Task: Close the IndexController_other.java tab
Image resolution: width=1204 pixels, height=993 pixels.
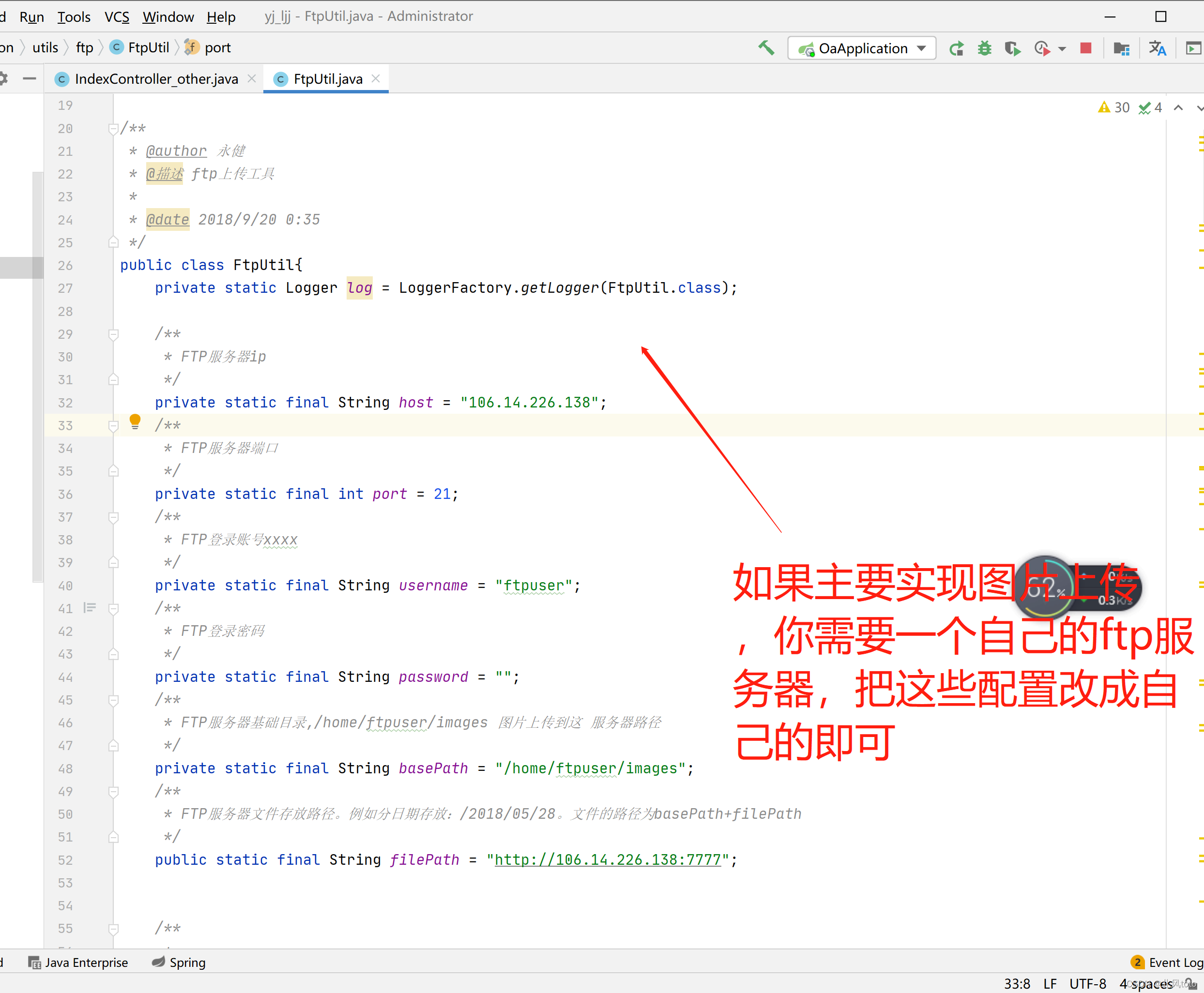Action: click(251, 78)
